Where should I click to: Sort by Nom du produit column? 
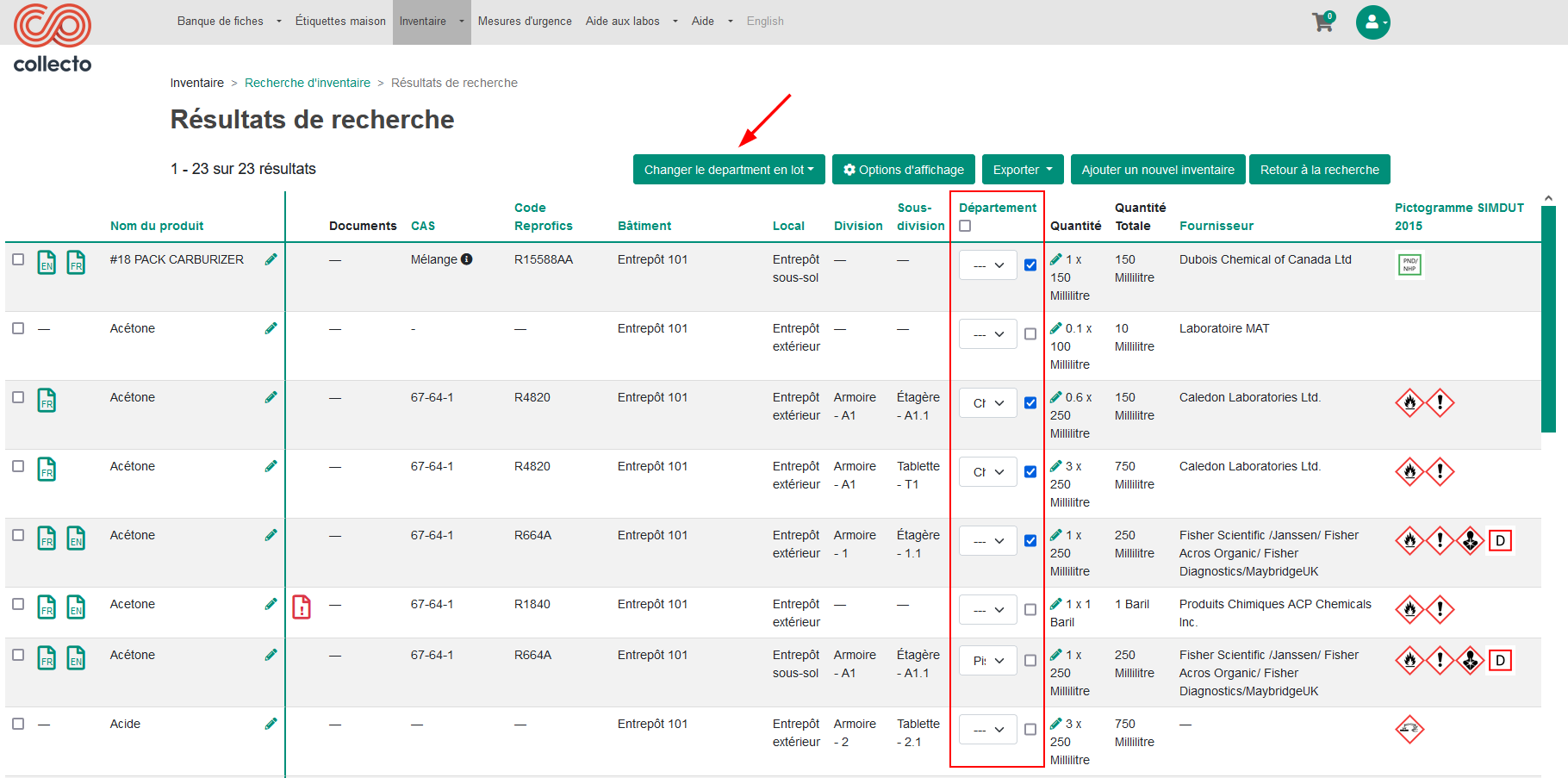coord(157,226)
